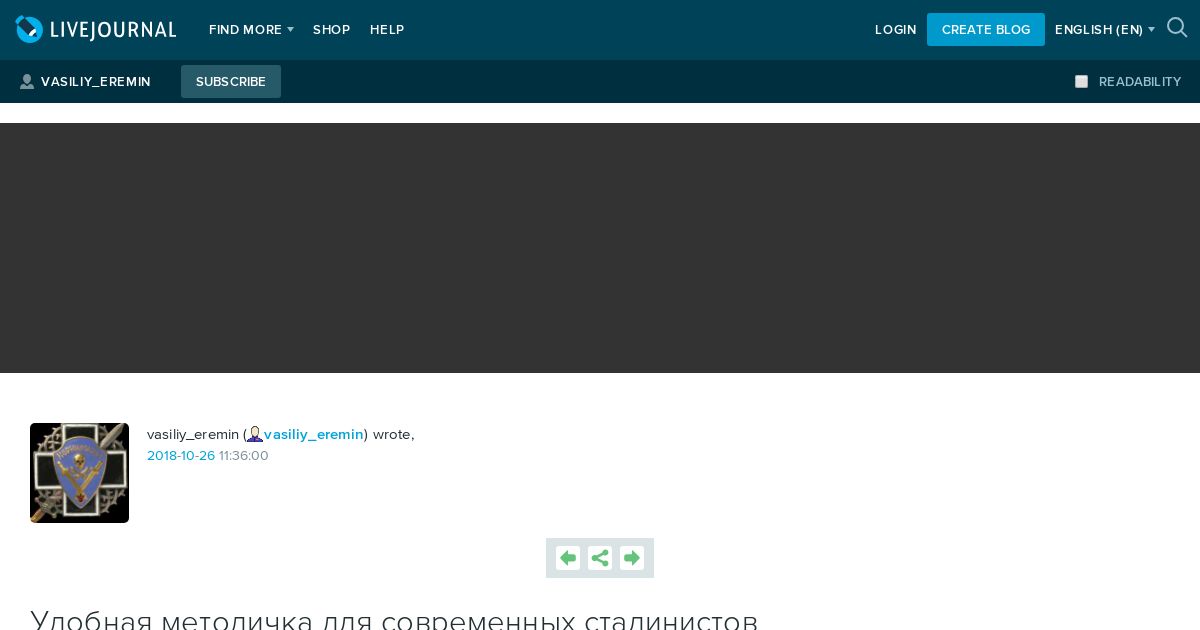The height and width of the screenshot is (630, 1200).
Task: Go to previous entry with left arrow
Action: click(x=568, y=558)
